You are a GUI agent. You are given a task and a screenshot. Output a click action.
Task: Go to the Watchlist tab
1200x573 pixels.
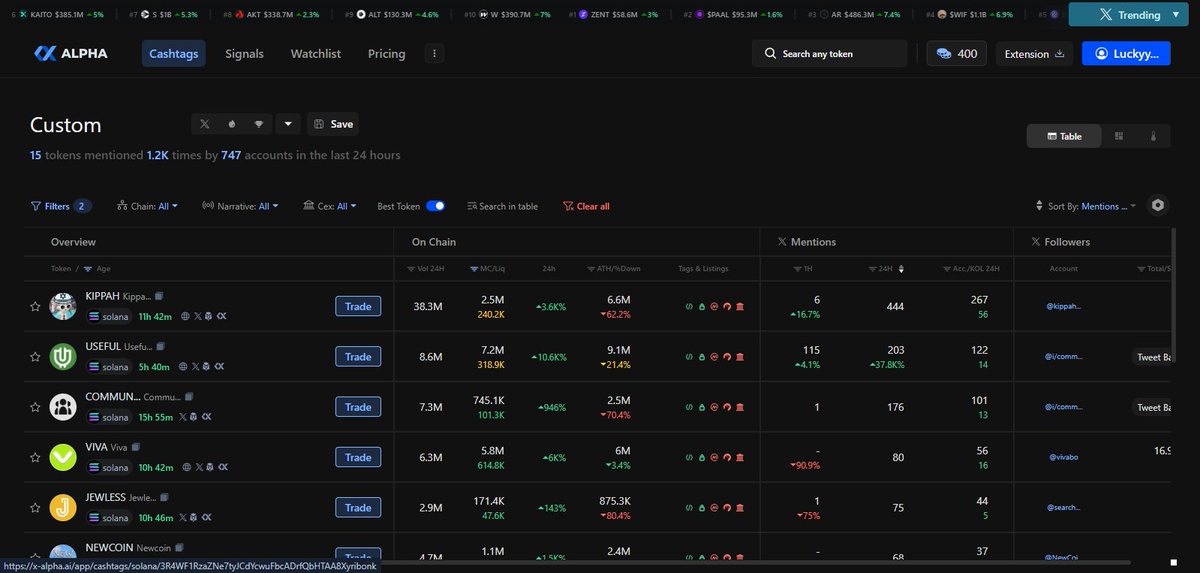tap(316, 54)
